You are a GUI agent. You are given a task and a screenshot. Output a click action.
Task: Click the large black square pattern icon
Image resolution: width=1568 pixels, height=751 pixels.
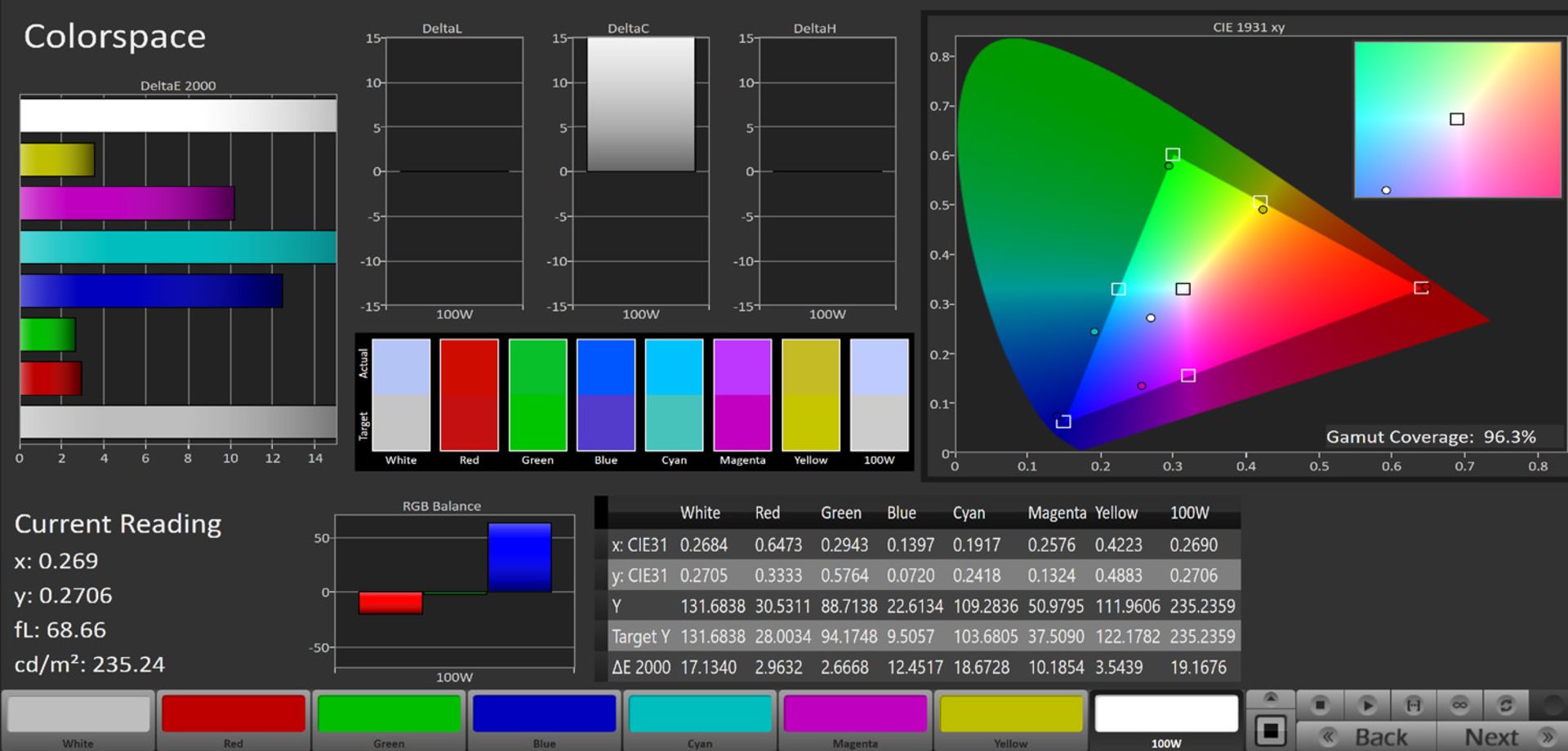1271,731
